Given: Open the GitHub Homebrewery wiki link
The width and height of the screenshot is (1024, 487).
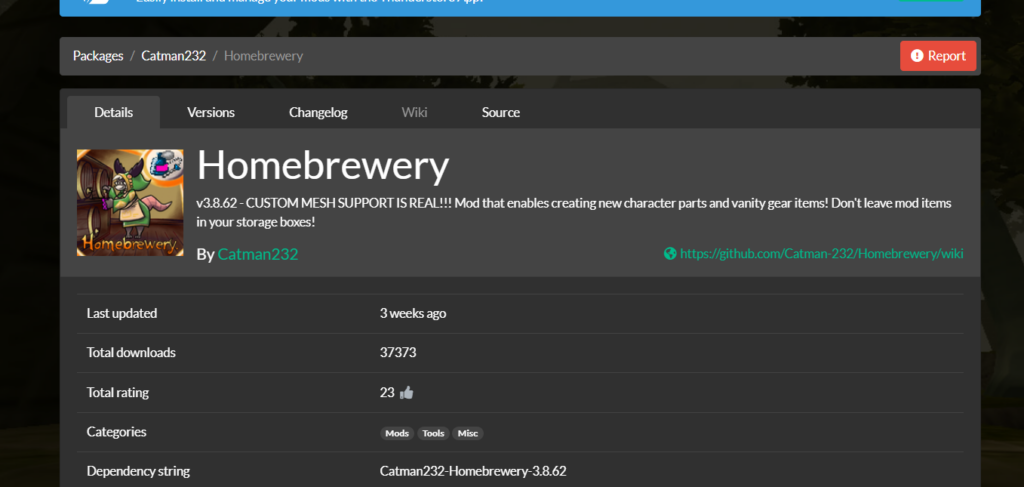Looking at the screenshot, I should coord(821,254).
